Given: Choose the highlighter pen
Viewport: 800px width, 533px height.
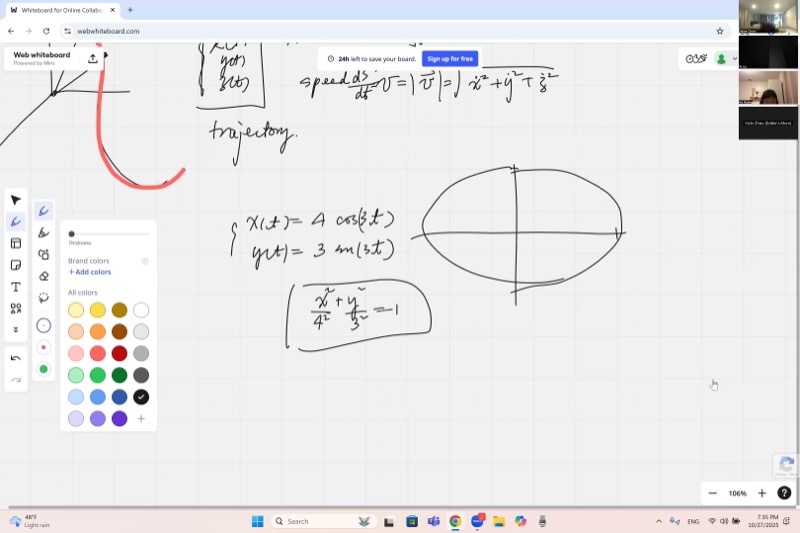Looking at the screenshot, I should pos(43,233).
